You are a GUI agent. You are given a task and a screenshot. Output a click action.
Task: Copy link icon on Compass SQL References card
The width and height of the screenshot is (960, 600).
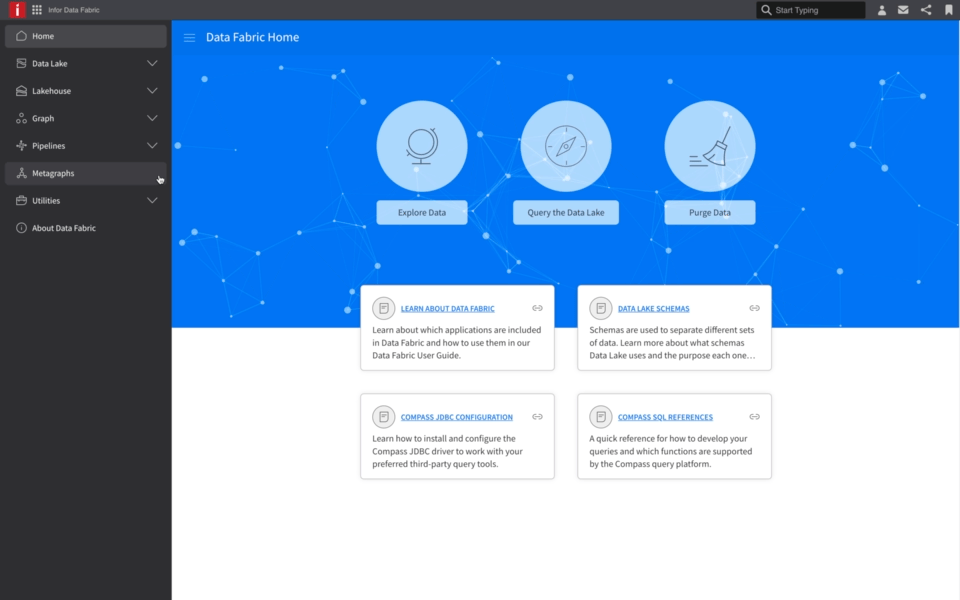click(x=754, y=416)
